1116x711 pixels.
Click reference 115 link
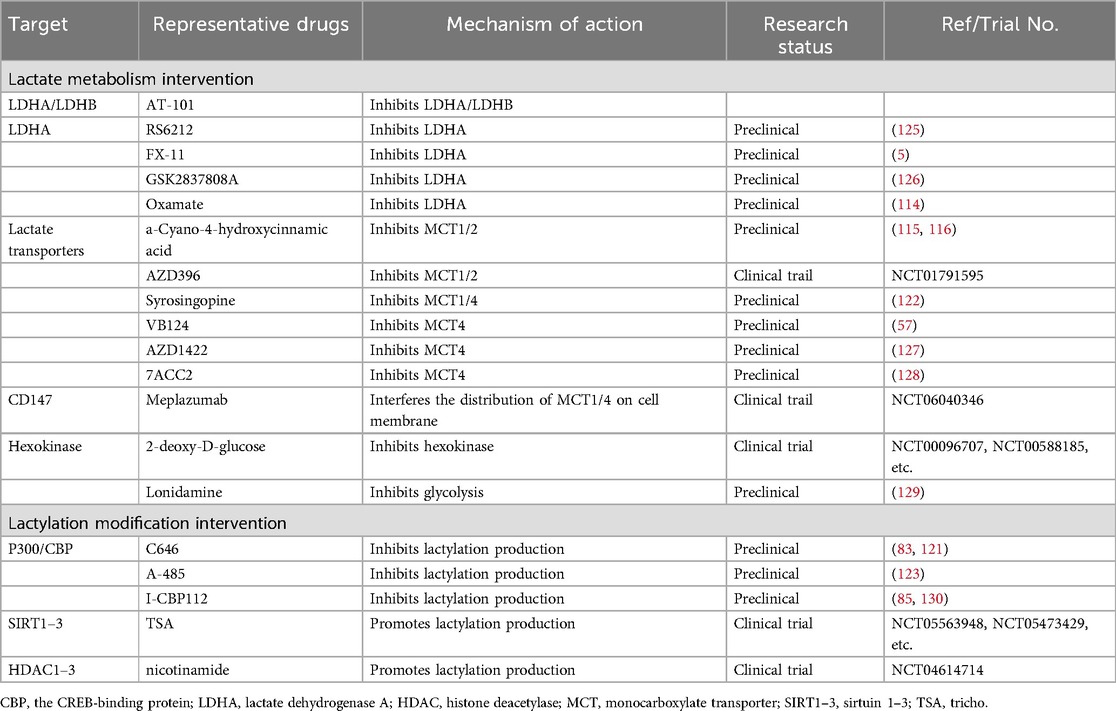[908, 229]
